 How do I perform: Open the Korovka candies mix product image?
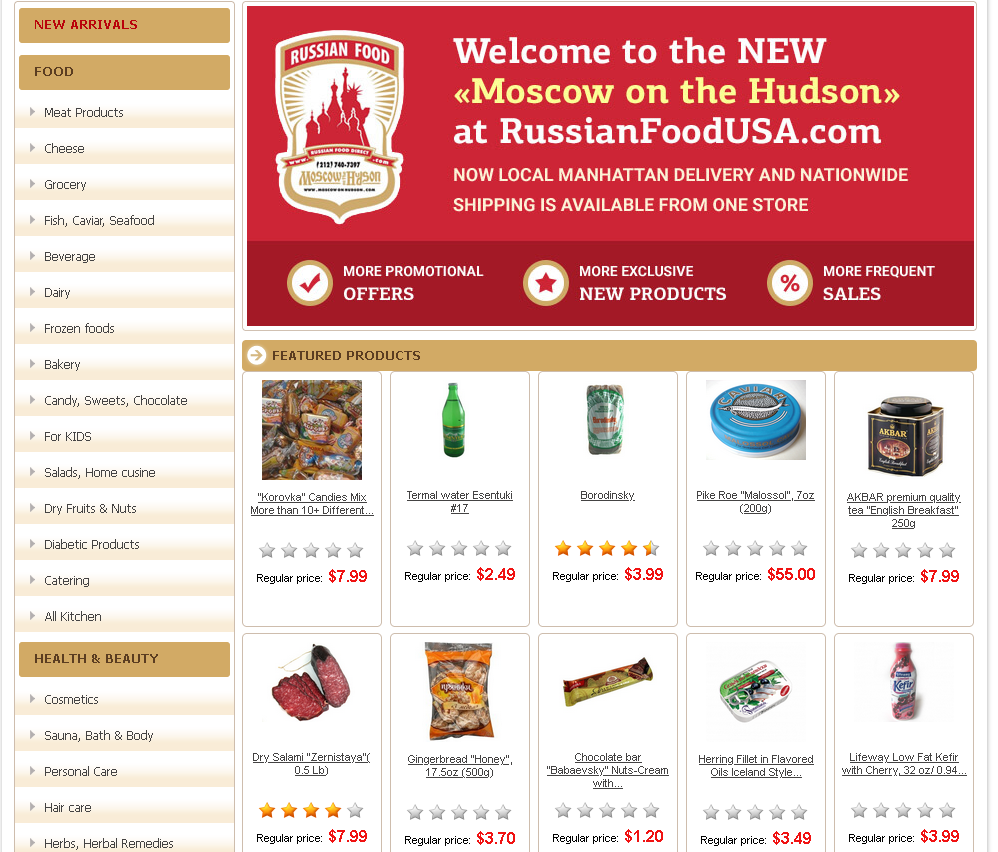(x=312, y=429)
